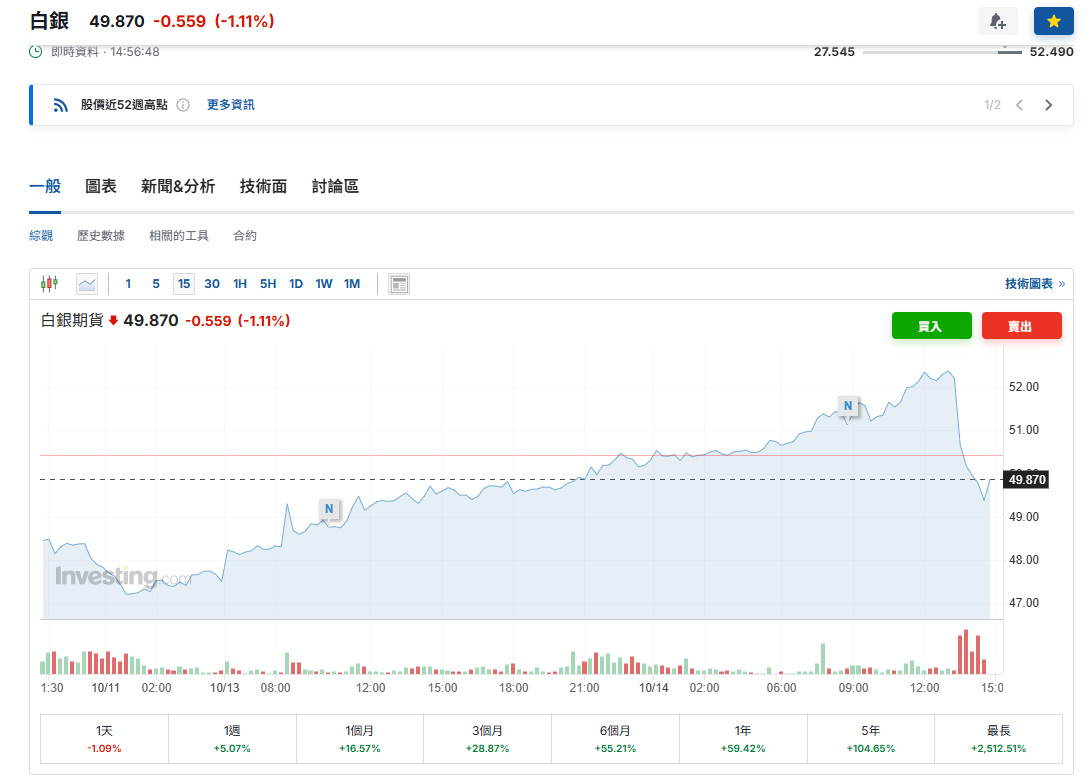Open the 圖表 tab
Viewport: 1092px width, 784px height.
(x=101, y=186)
